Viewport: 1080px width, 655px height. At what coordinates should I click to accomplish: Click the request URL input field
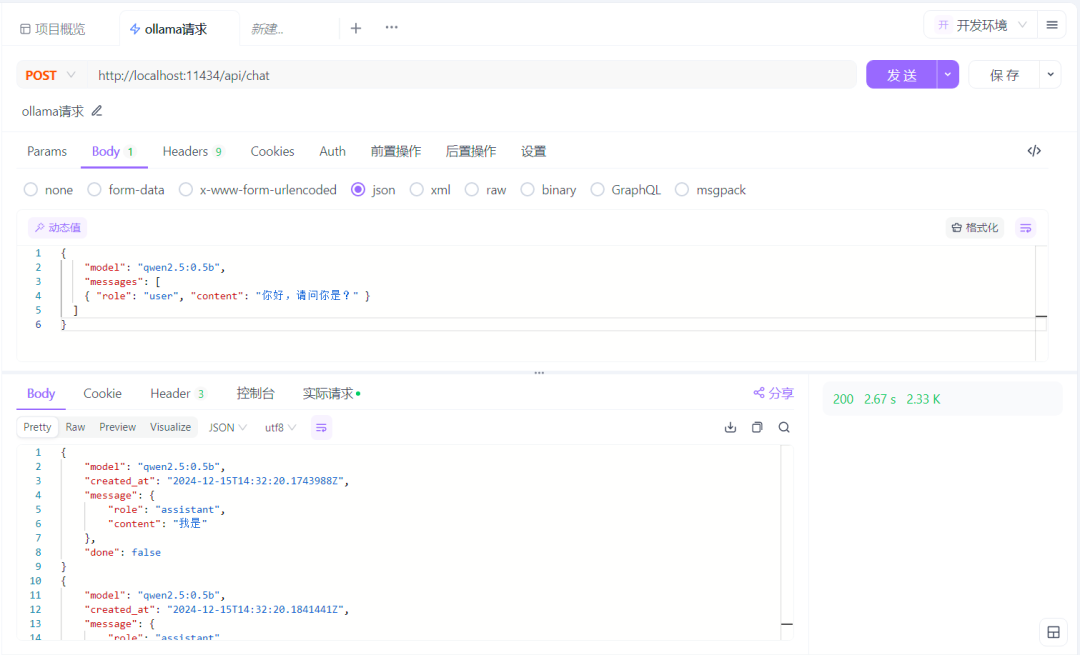(471, 75)
